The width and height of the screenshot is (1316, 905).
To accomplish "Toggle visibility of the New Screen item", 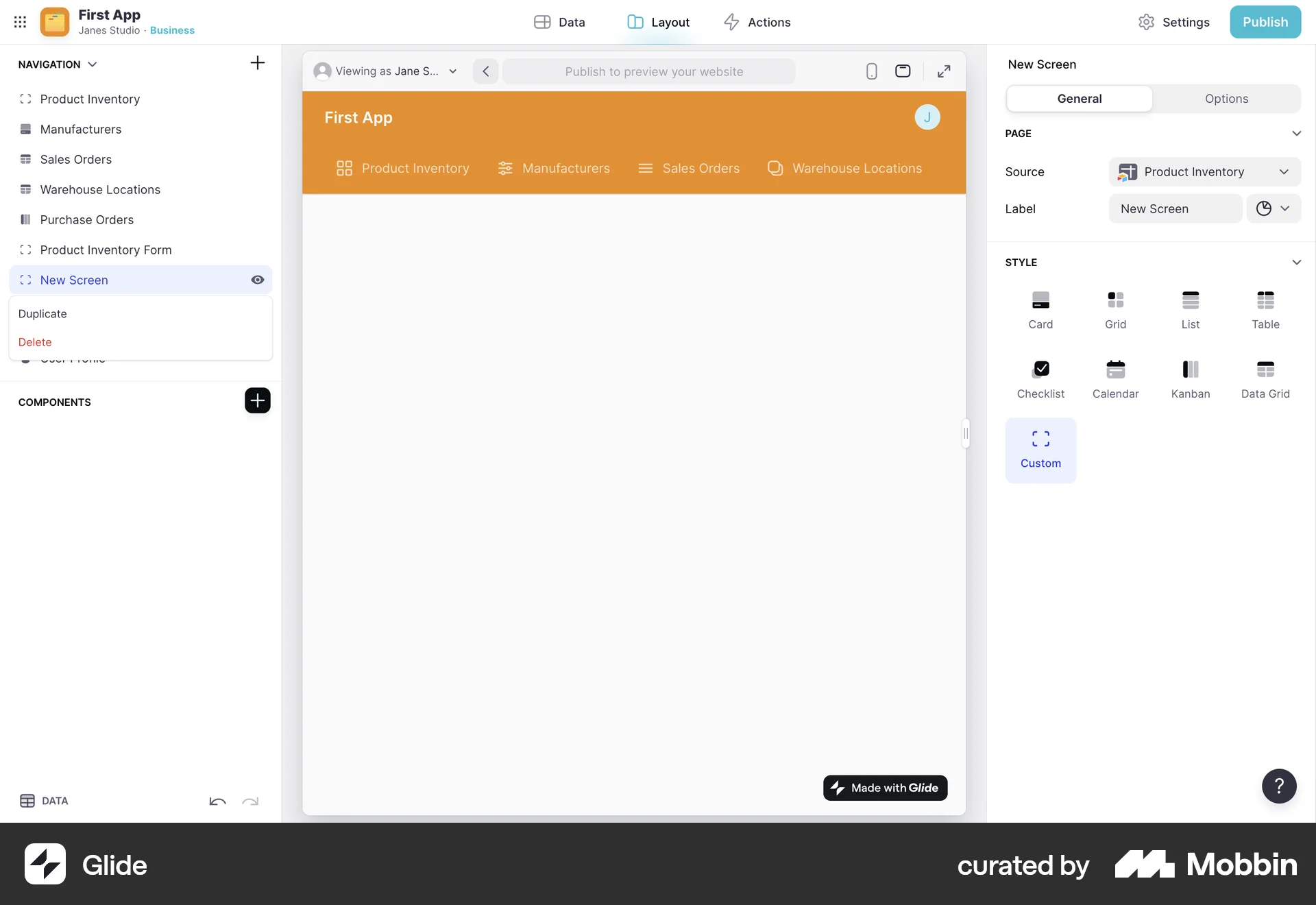I will [x=257, y=280].
